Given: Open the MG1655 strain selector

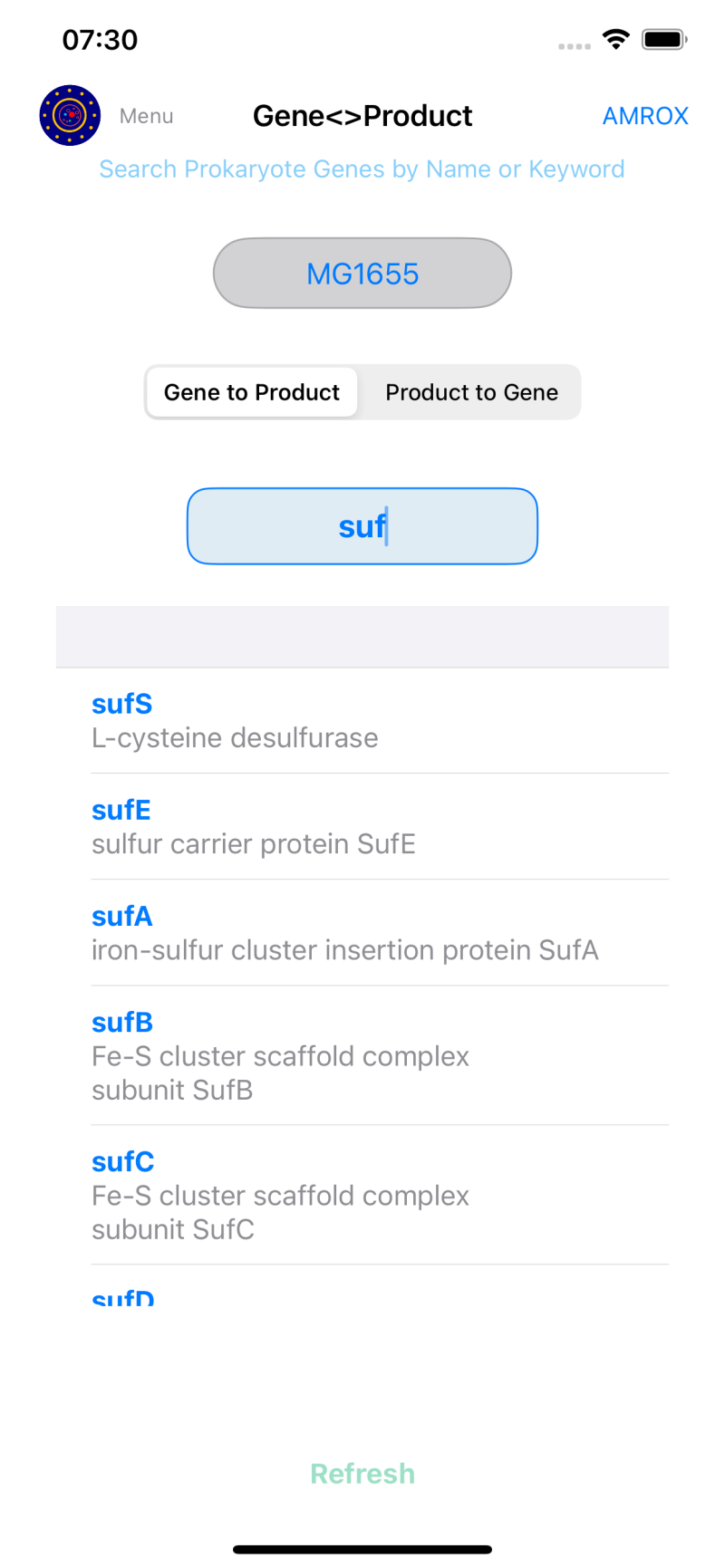Looking at the screenshot, I should click(362, 274).
